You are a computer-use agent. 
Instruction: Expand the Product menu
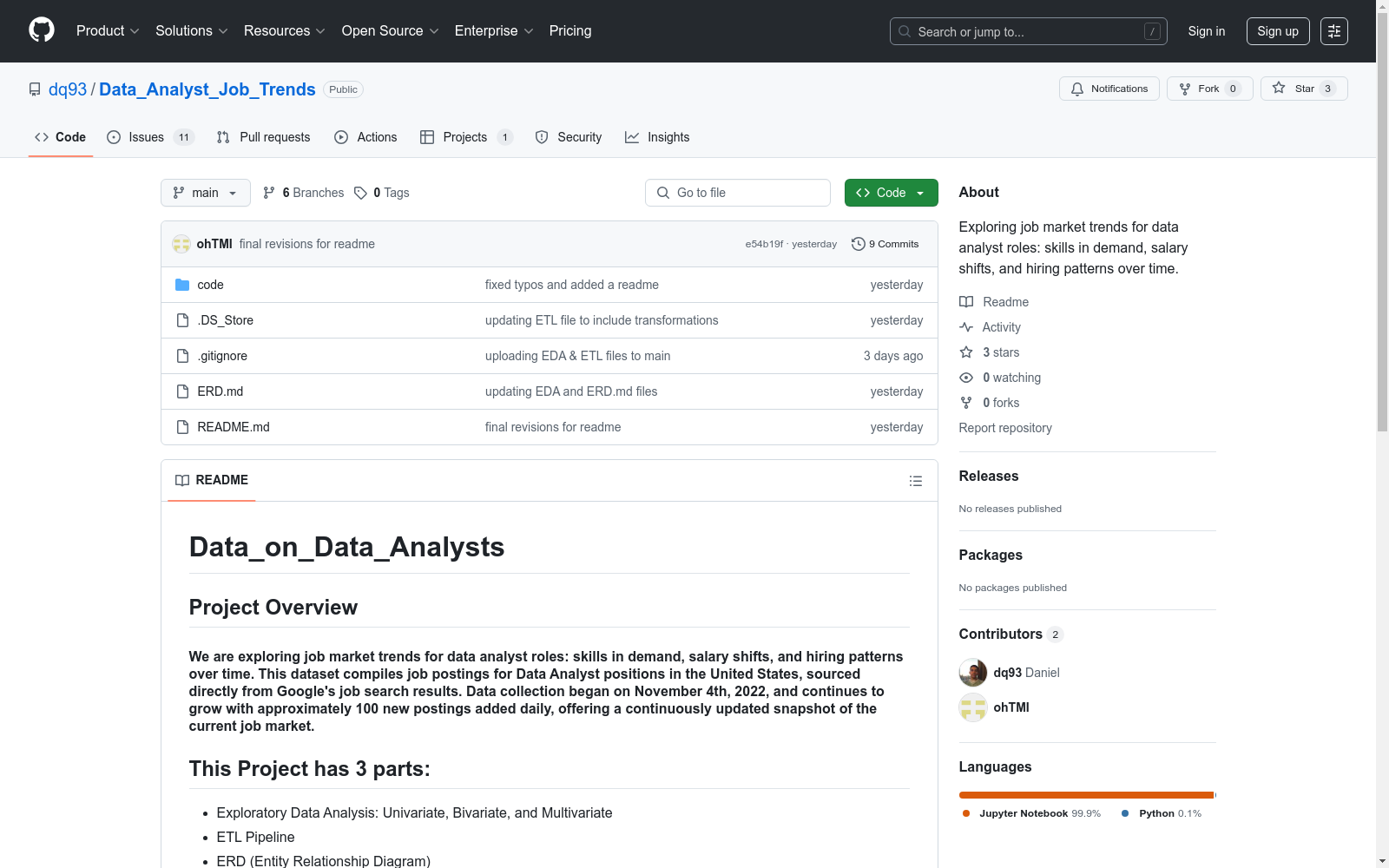[x=108, y=31]
